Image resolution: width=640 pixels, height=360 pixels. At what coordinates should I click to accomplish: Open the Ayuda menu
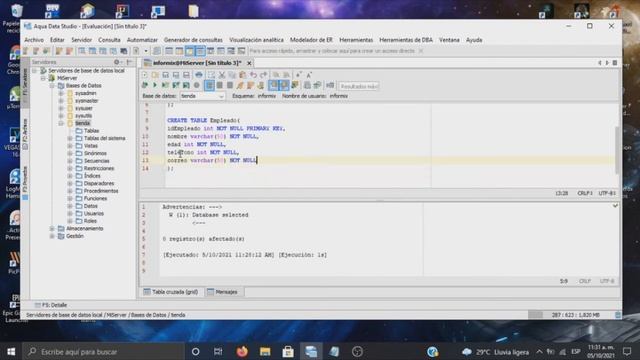[474, 40]
